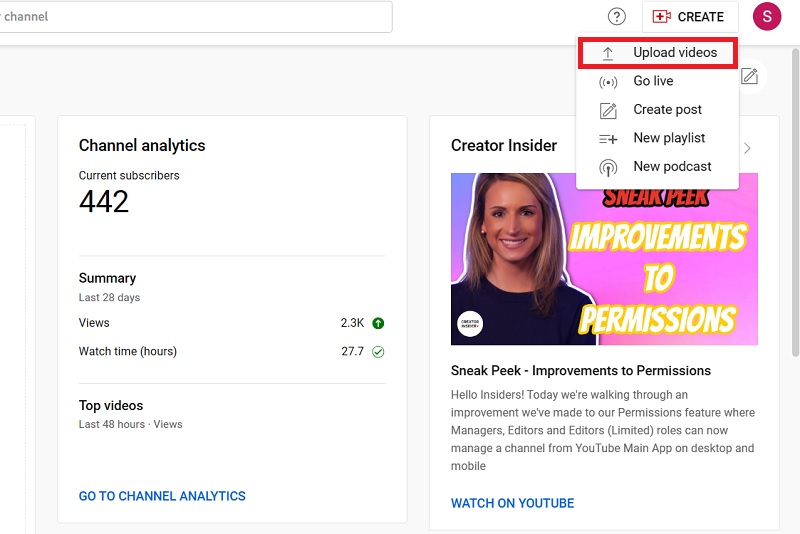Click the Watch time green check icon
Screen dimensions: 800x534
point(378,352)
